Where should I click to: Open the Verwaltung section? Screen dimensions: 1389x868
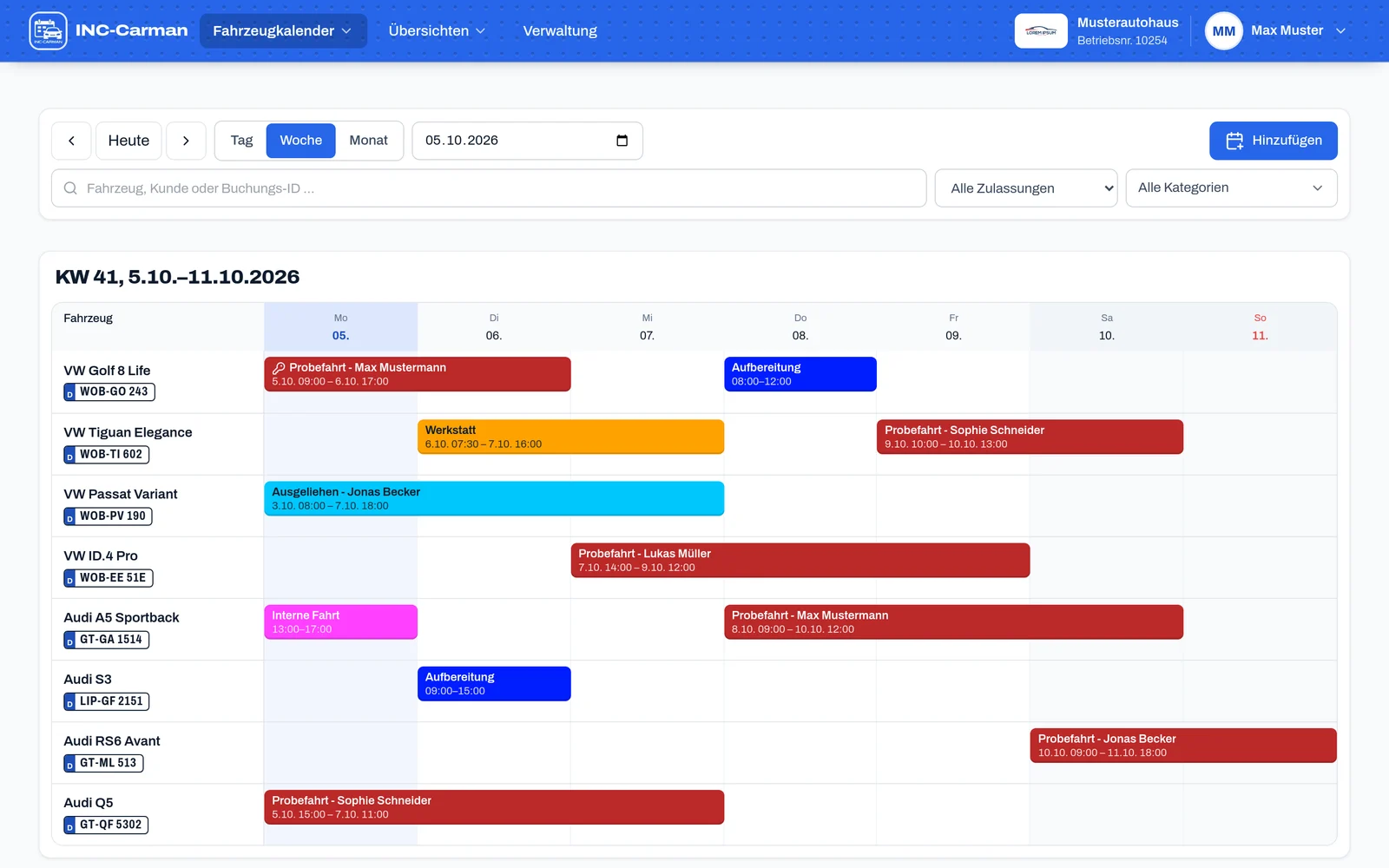coord(560,31)
